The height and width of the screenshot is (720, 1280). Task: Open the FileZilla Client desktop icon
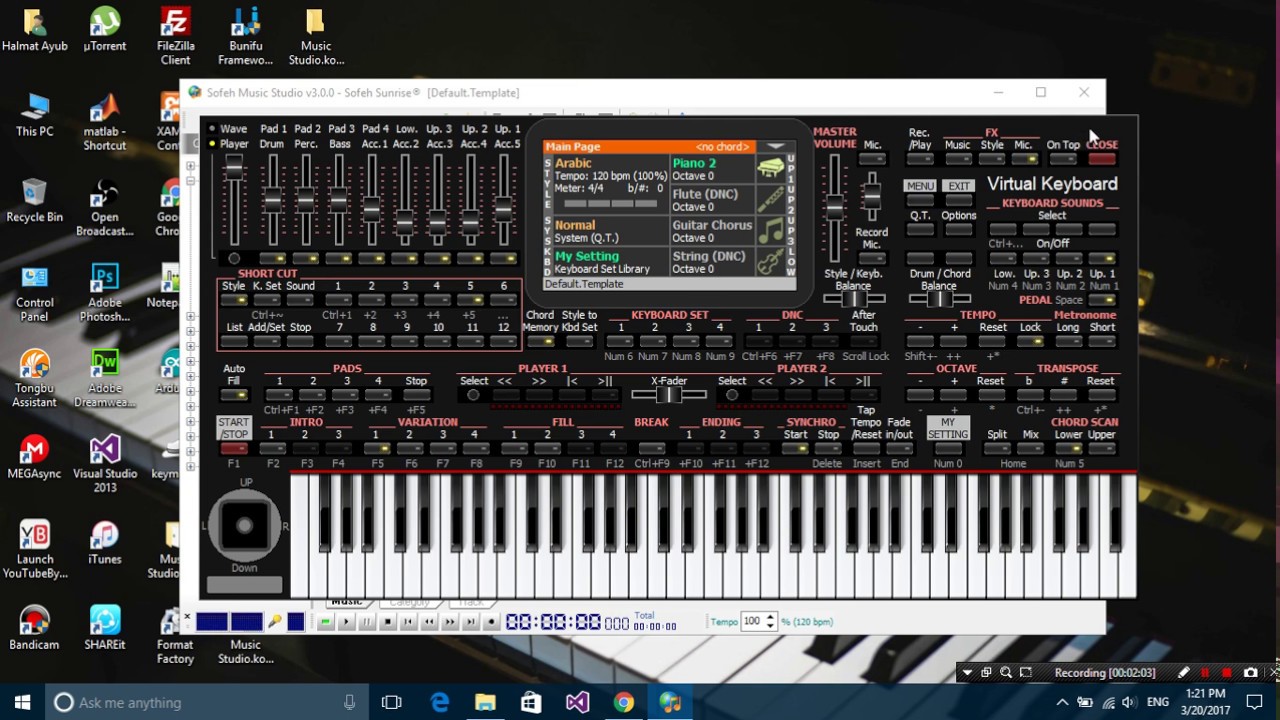[x=175, y=35]
